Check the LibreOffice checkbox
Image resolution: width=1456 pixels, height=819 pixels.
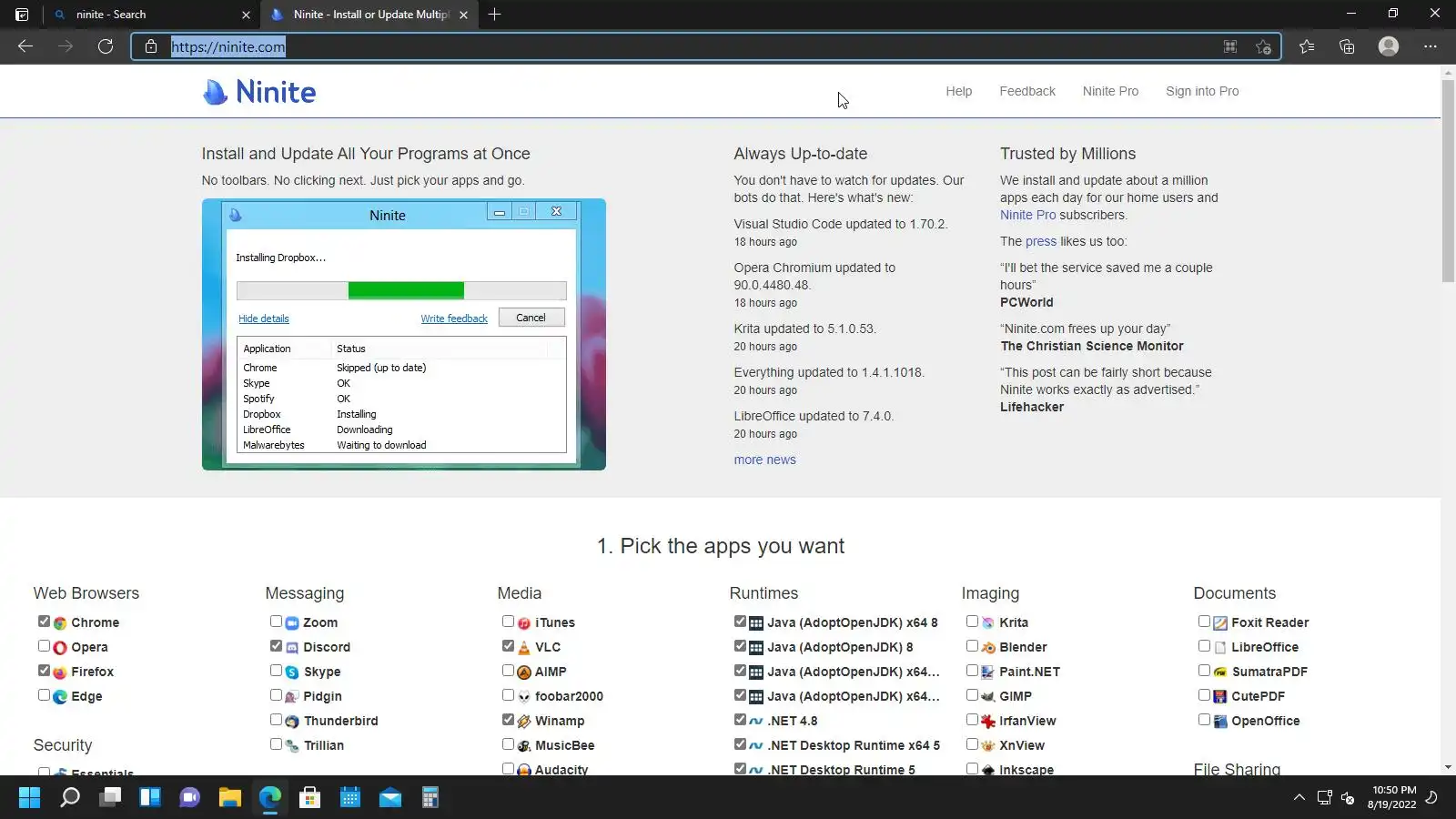[1204, 646]
